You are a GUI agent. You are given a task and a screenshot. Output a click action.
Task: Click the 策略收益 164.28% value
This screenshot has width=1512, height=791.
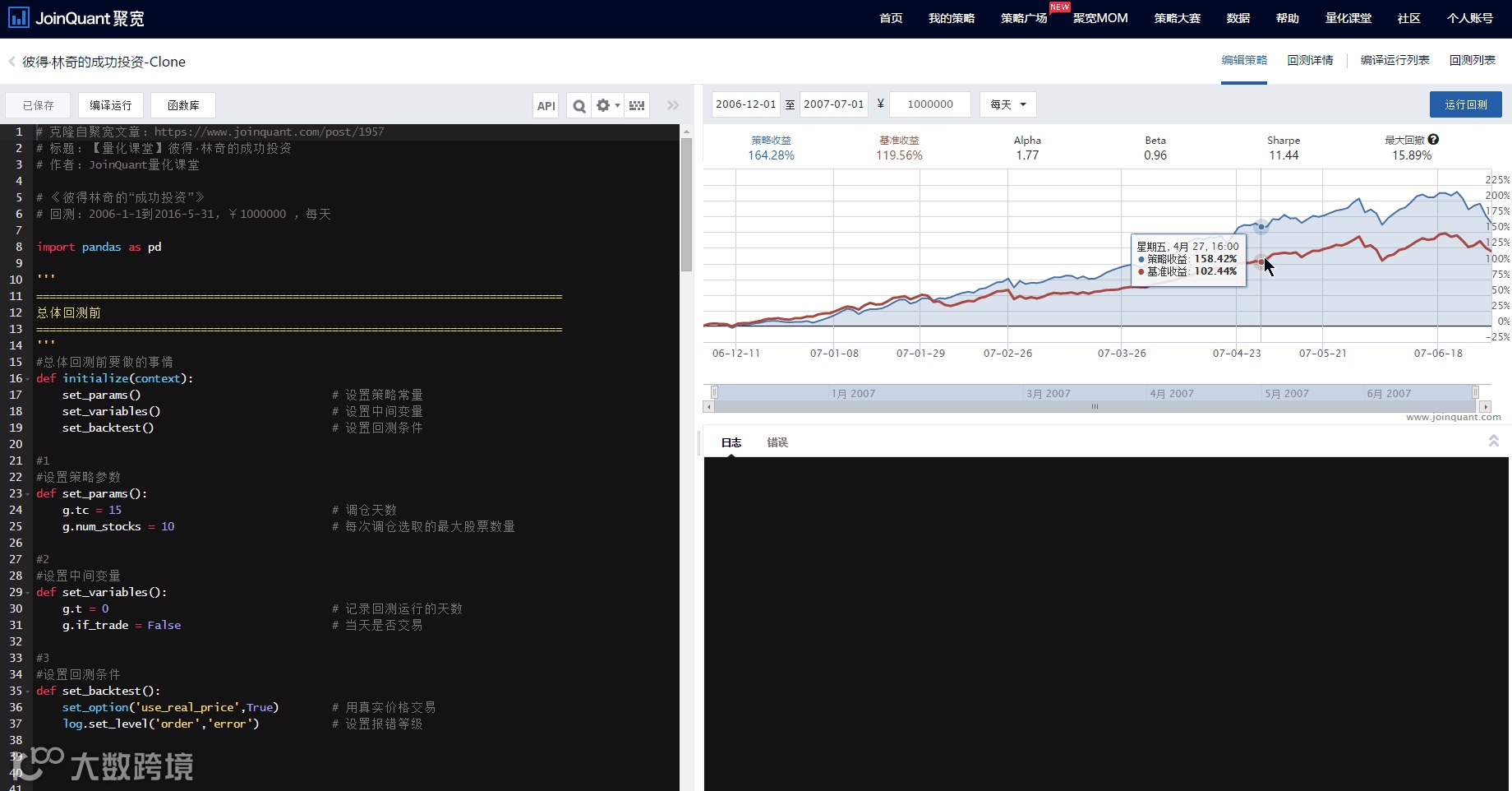tap(771, 155)
